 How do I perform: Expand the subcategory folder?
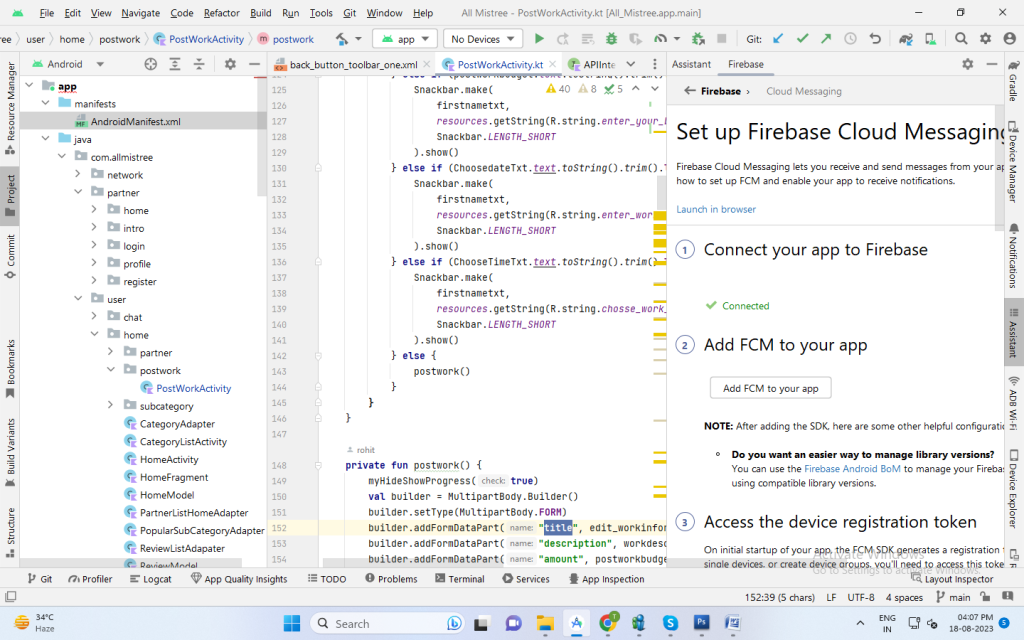coord(110,406)
